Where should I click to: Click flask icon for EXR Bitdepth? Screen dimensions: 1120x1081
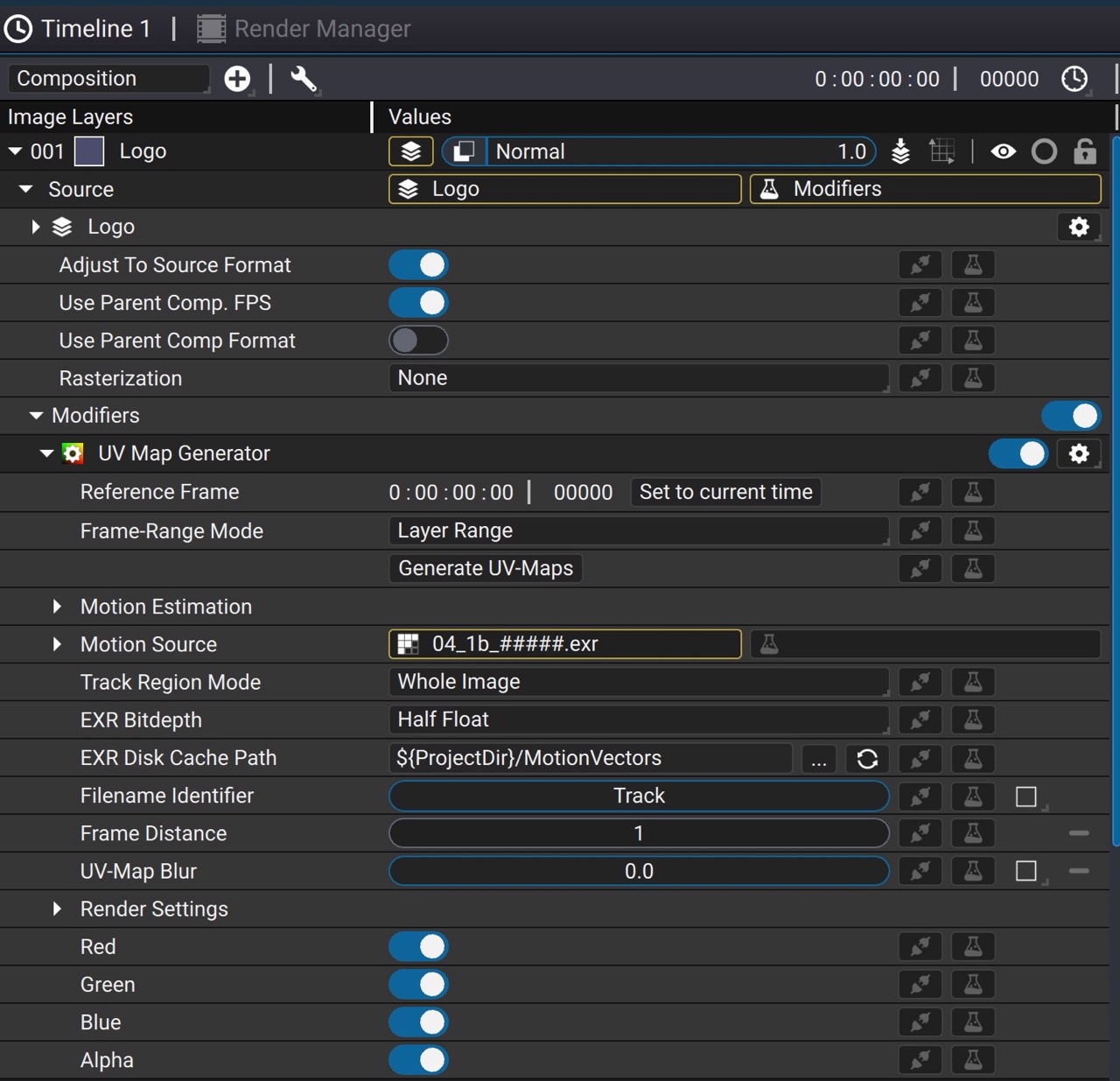[x=973, y=719]
